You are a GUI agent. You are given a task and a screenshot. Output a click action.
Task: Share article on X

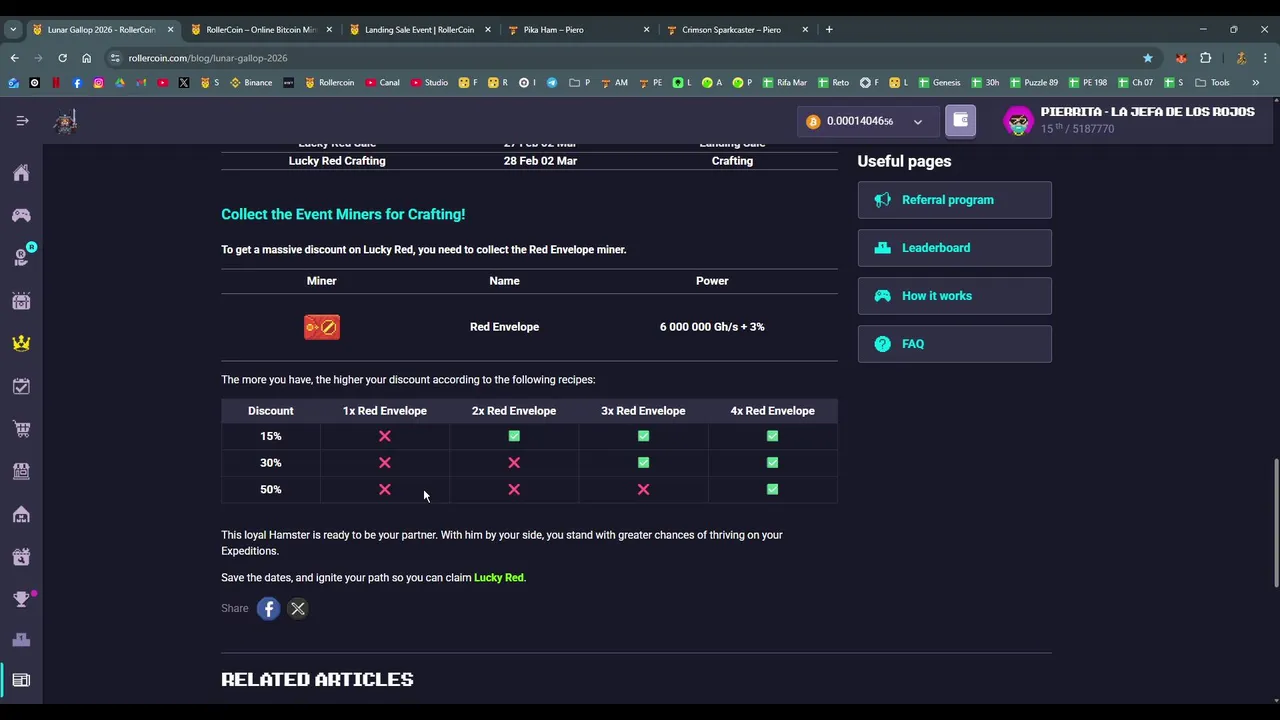point(298,608)
